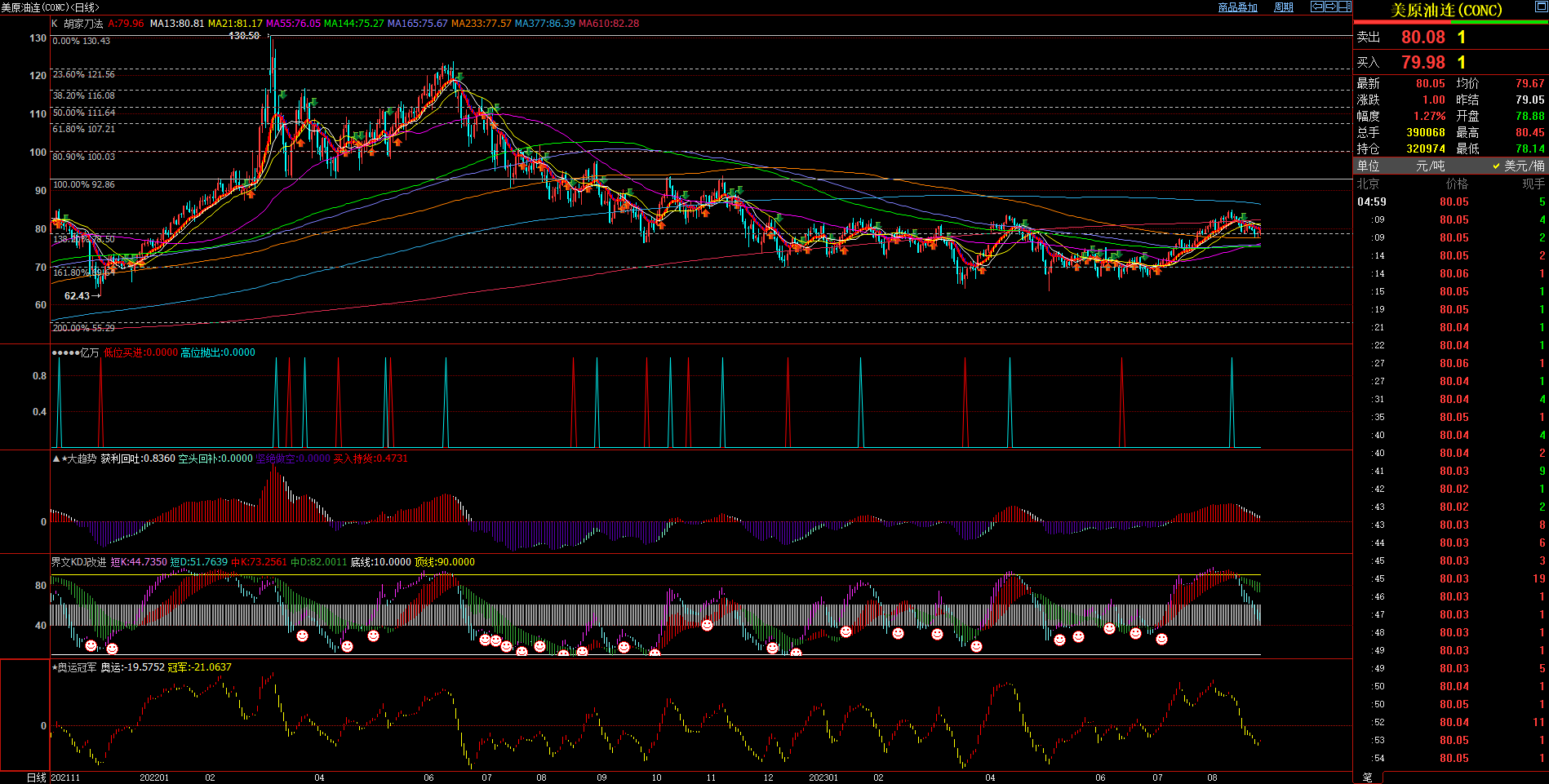Click the star icon before 奥运冠军

point(55,667)
